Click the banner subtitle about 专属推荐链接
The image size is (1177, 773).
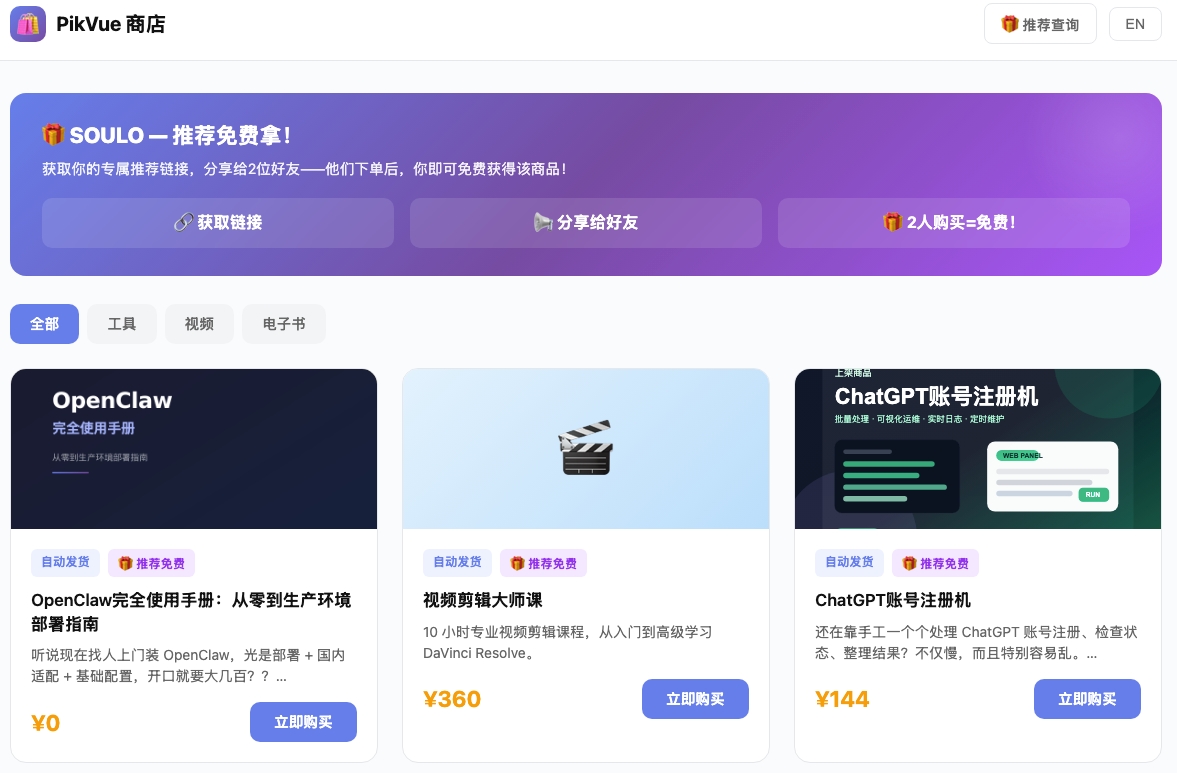coord(304,169)
